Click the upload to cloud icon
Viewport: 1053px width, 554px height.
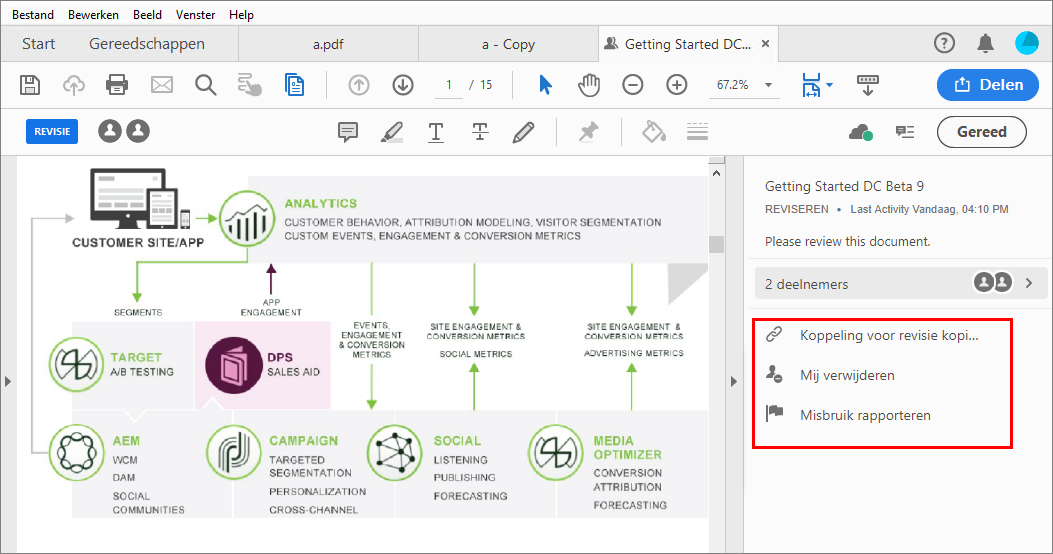coord(74,85)
